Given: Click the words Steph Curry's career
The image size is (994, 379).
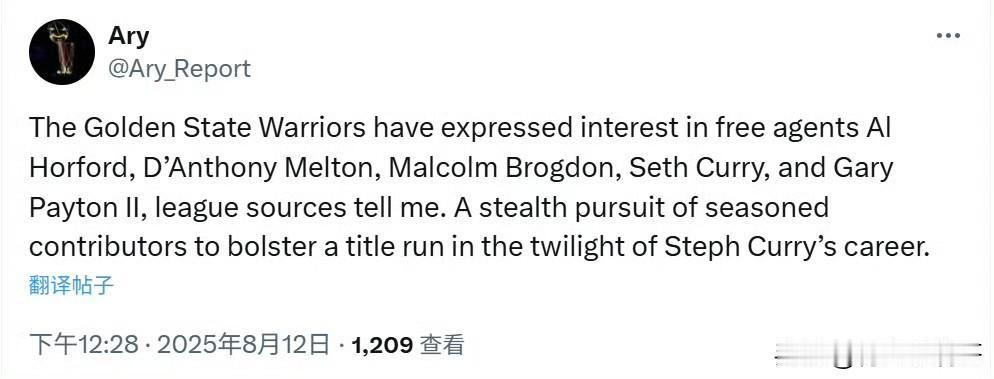Looking at the screenshot, I should pos(796,247).
